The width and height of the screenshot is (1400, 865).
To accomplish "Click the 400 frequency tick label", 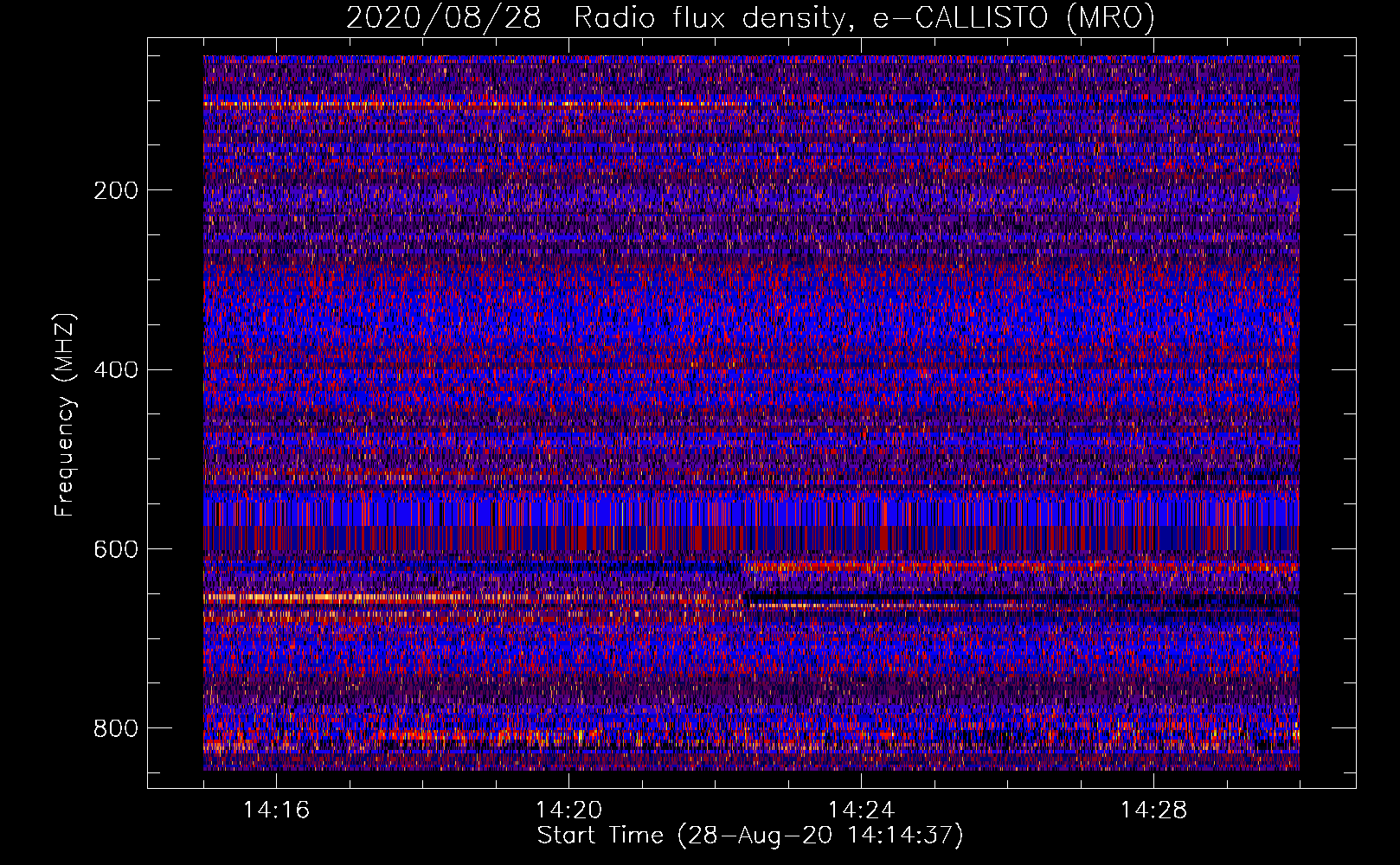I will tap(116, 370).
